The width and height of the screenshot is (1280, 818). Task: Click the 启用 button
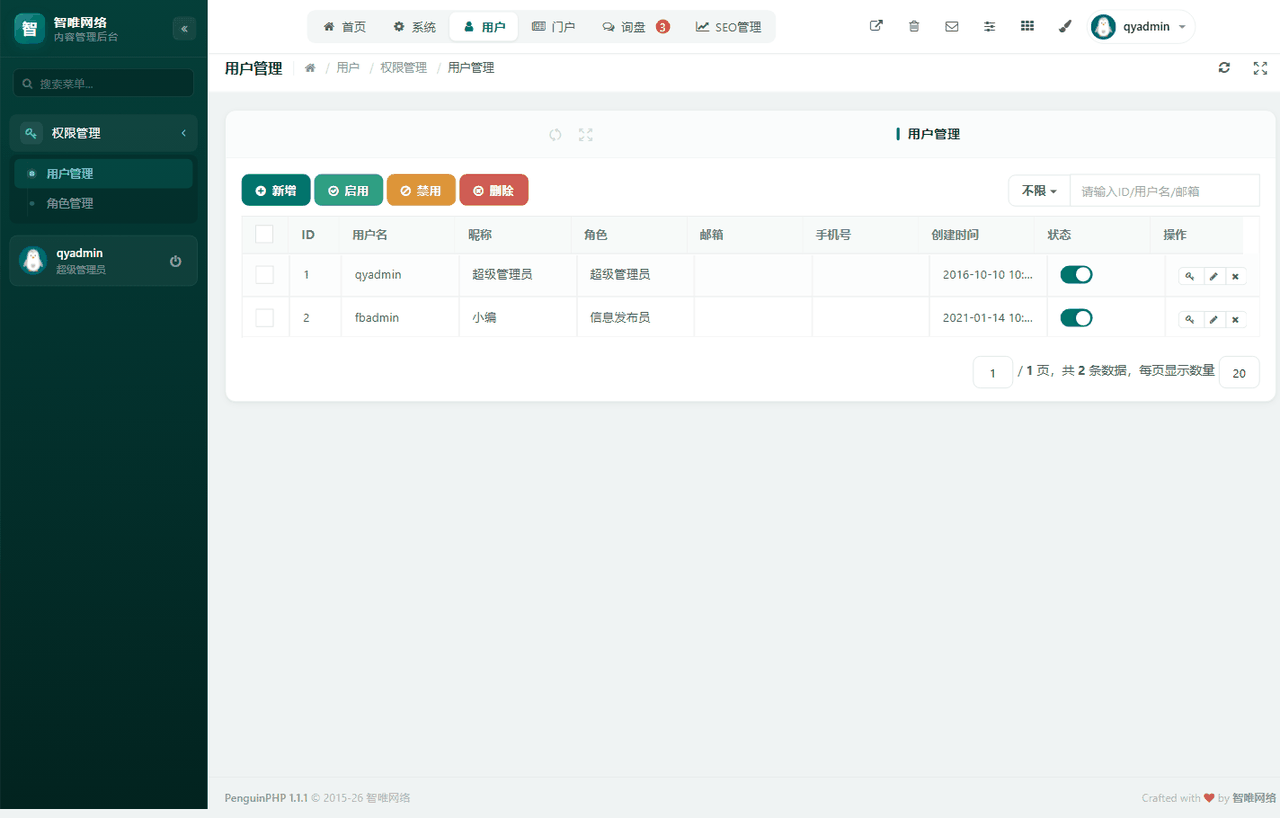coord(348,190)
